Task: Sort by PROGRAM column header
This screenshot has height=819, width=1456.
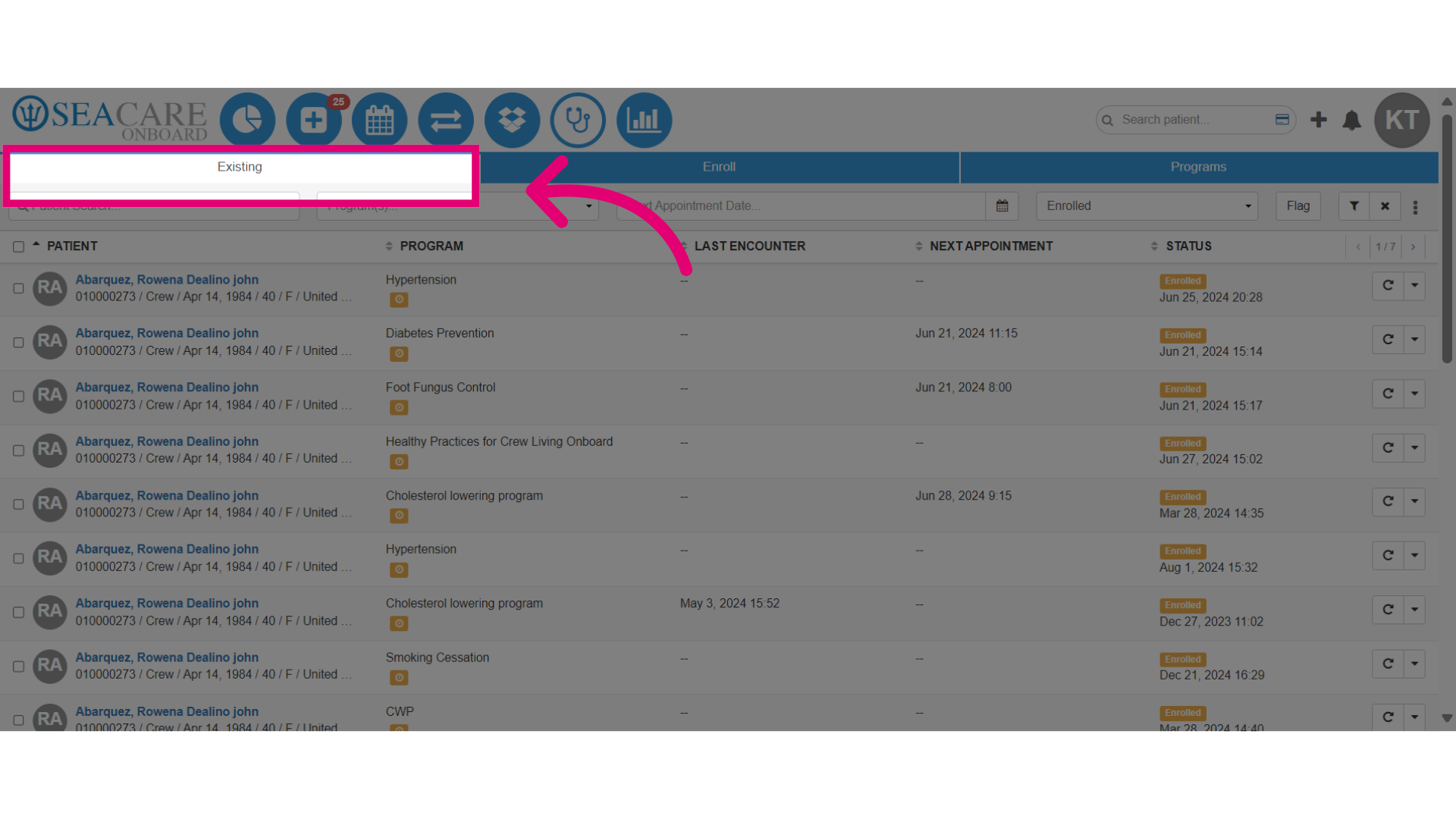Action: point(431,246)
